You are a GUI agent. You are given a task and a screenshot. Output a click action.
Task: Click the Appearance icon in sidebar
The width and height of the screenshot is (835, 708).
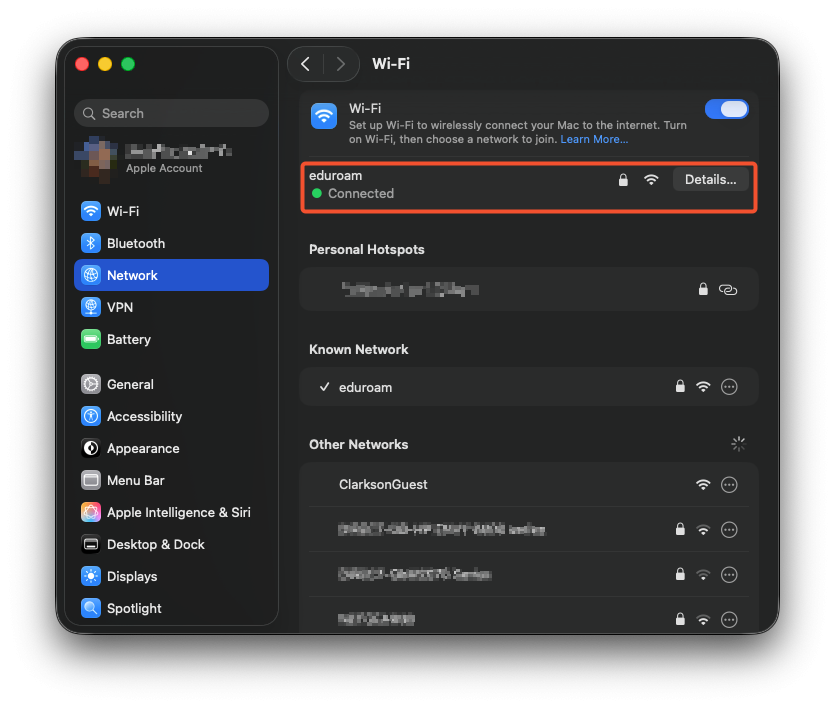pyautogui.click(x=91, y=448)
